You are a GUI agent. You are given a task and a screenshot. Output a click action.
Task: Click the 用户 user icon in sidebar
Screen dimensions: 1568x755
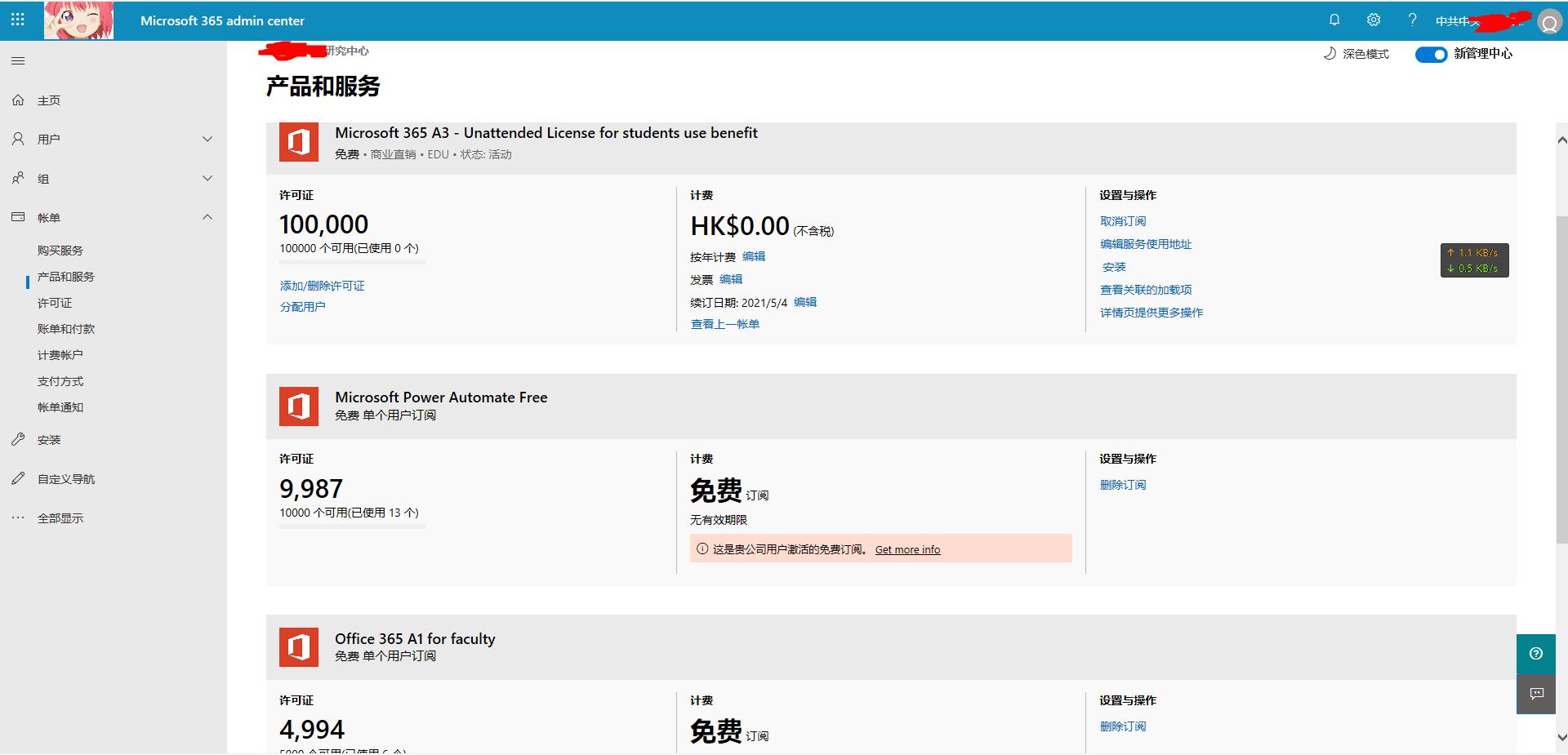pyautogui.click(x=18, y=139)
